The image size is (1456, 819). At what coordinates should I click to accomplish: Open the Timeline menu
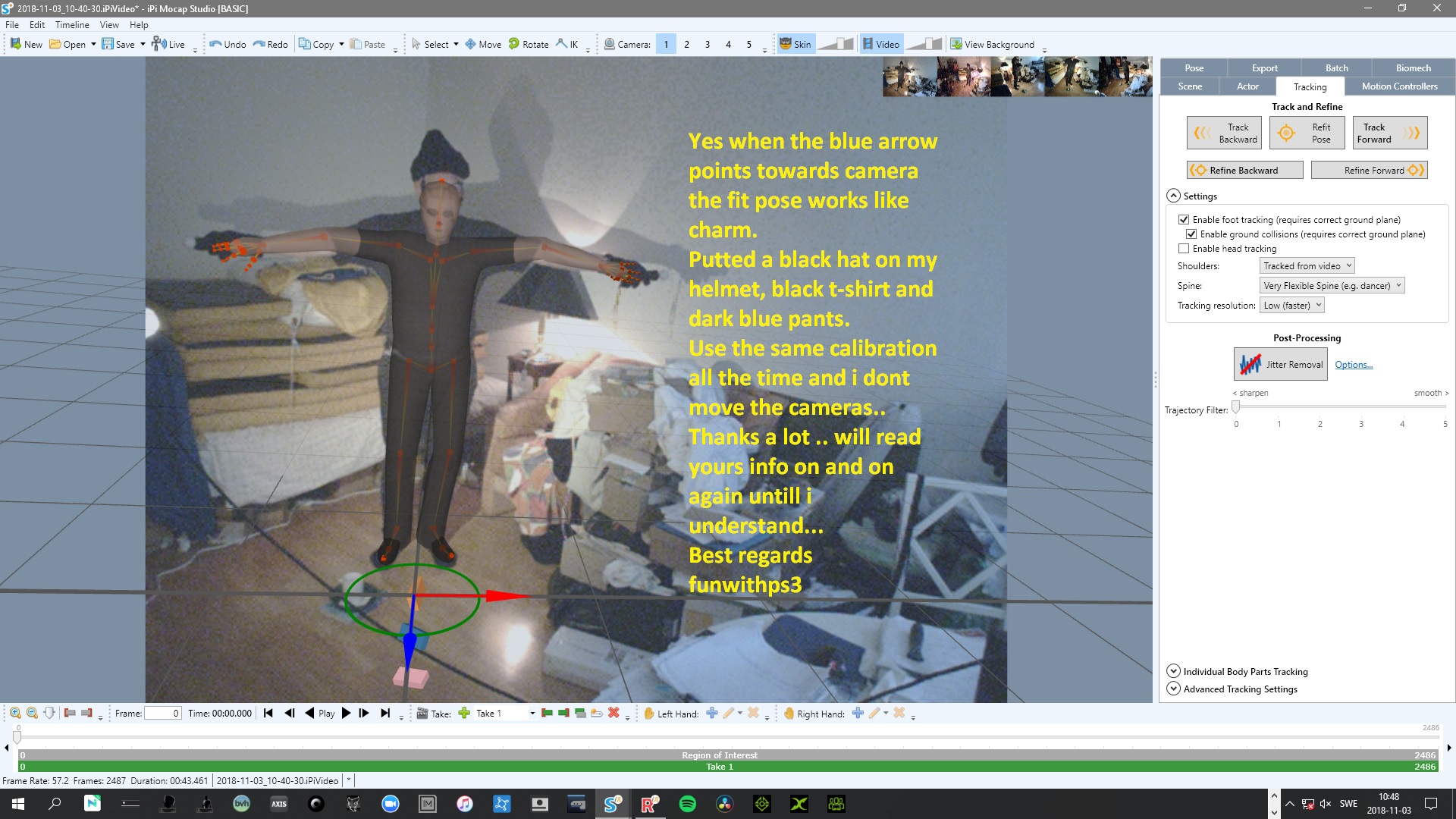[72, 24]
